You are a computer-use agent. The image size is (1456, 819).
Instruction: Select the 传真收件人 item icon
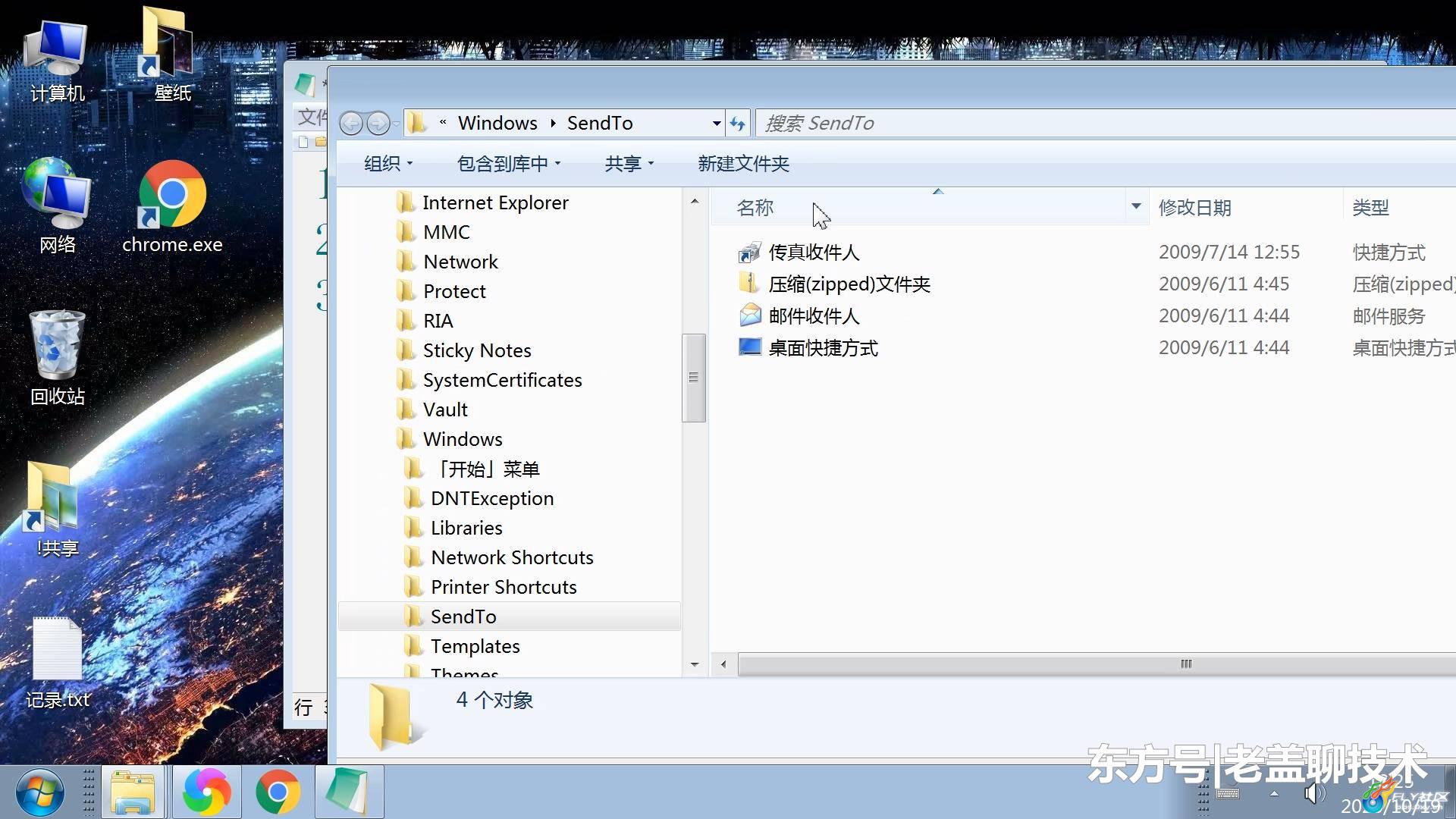749,252
